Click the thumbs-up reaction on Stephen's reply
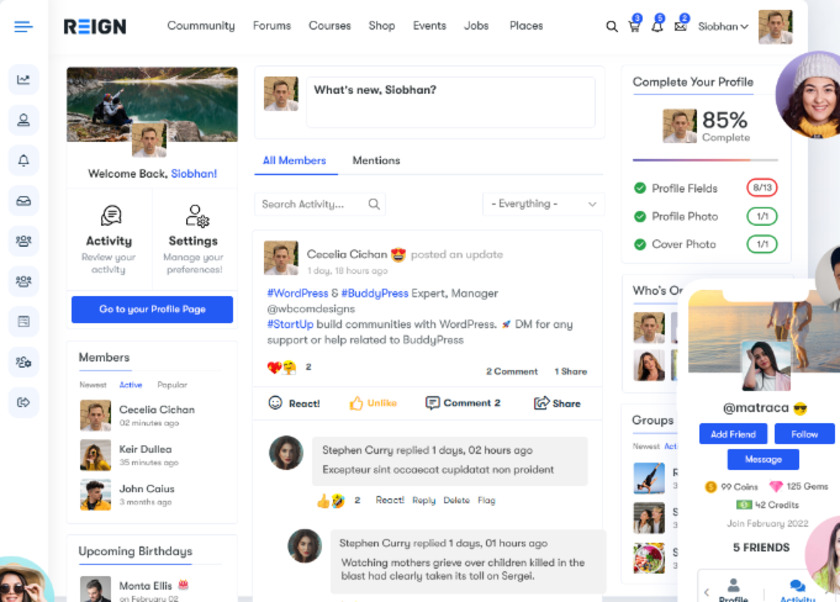 [323, 501]
